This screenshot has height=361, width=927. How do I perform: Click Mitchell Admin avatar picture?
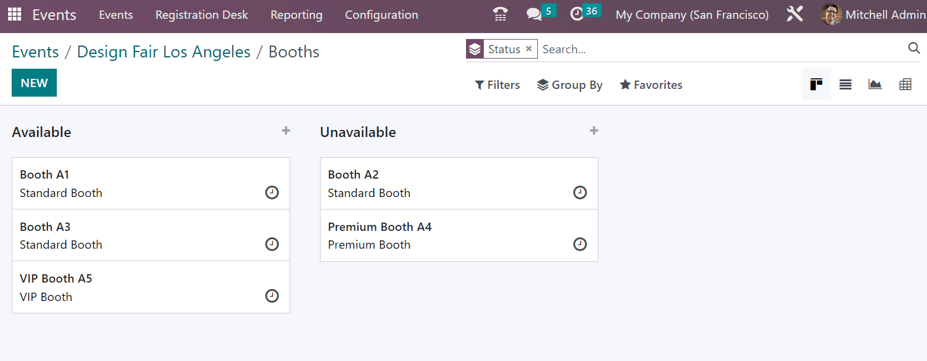(831, 15)
